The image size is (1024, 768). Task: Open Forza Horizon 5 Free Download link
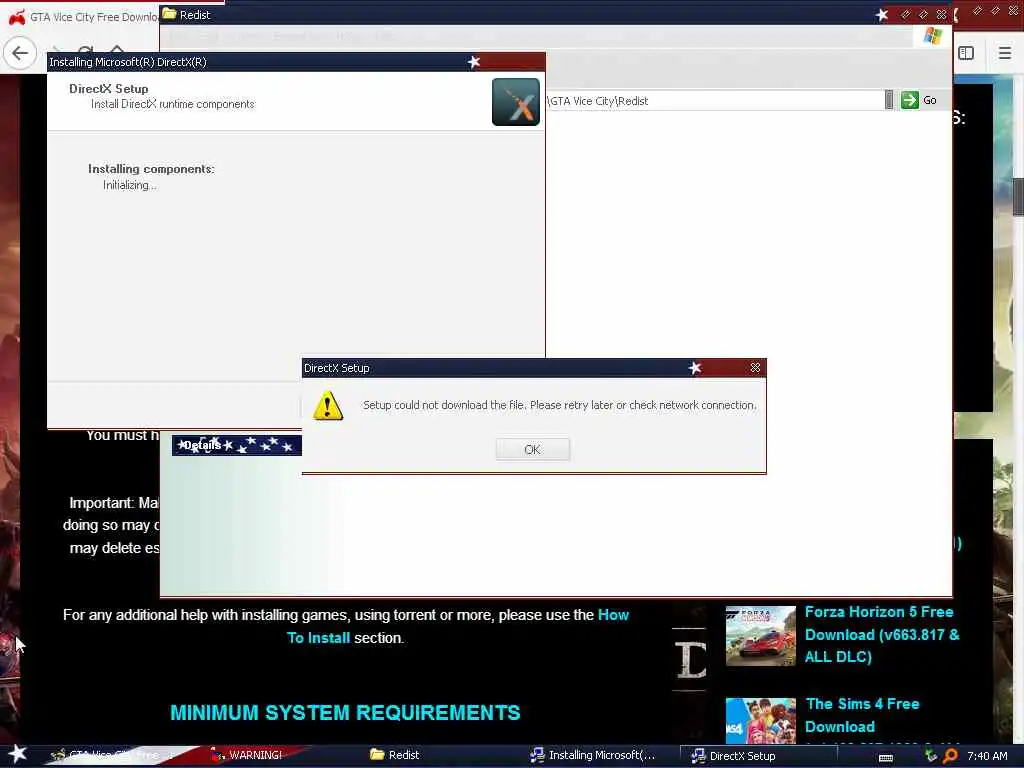point(882,634)
